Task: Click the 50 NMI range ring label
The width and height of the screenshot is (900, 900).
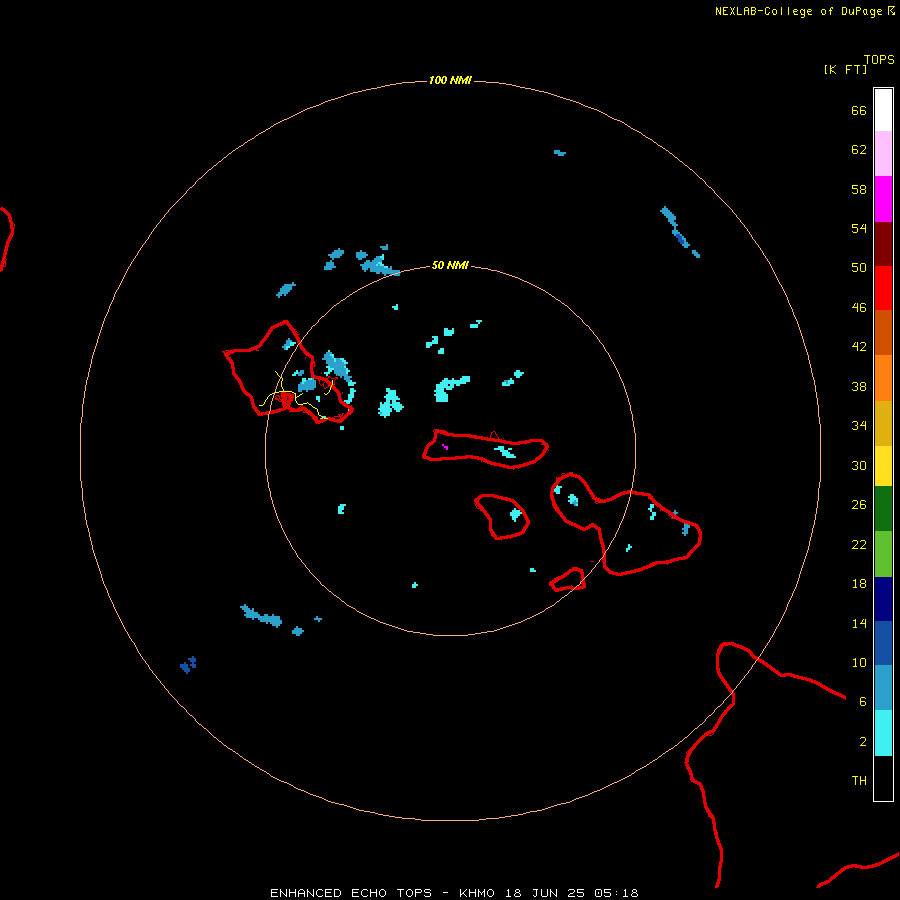Action: (x=450, y=265)
